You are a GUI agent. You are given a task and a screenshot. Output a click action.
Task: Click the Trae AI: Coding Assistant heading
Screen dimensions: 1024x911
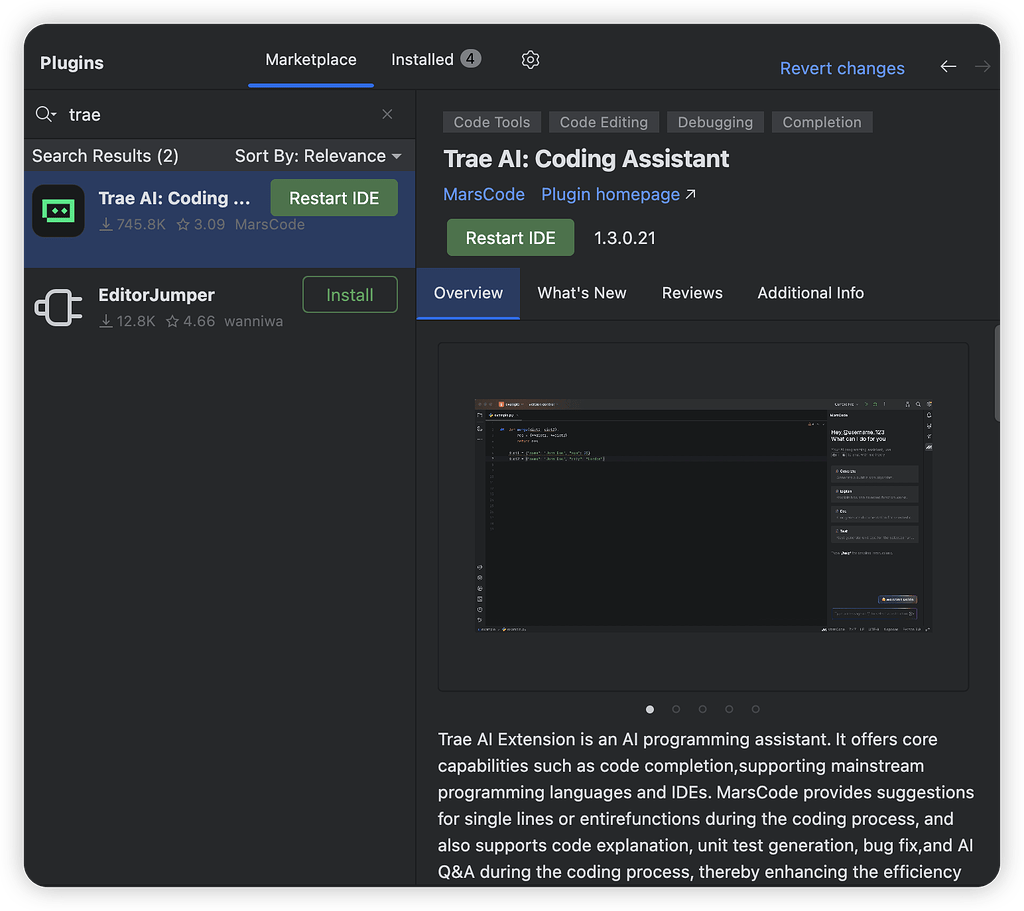(x=586, y=159)
